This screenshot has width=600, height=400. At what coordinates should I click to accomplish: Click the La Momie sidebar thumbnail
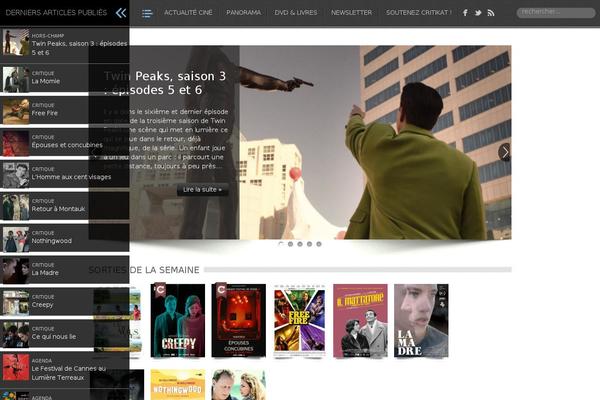(x=16, y=80)
